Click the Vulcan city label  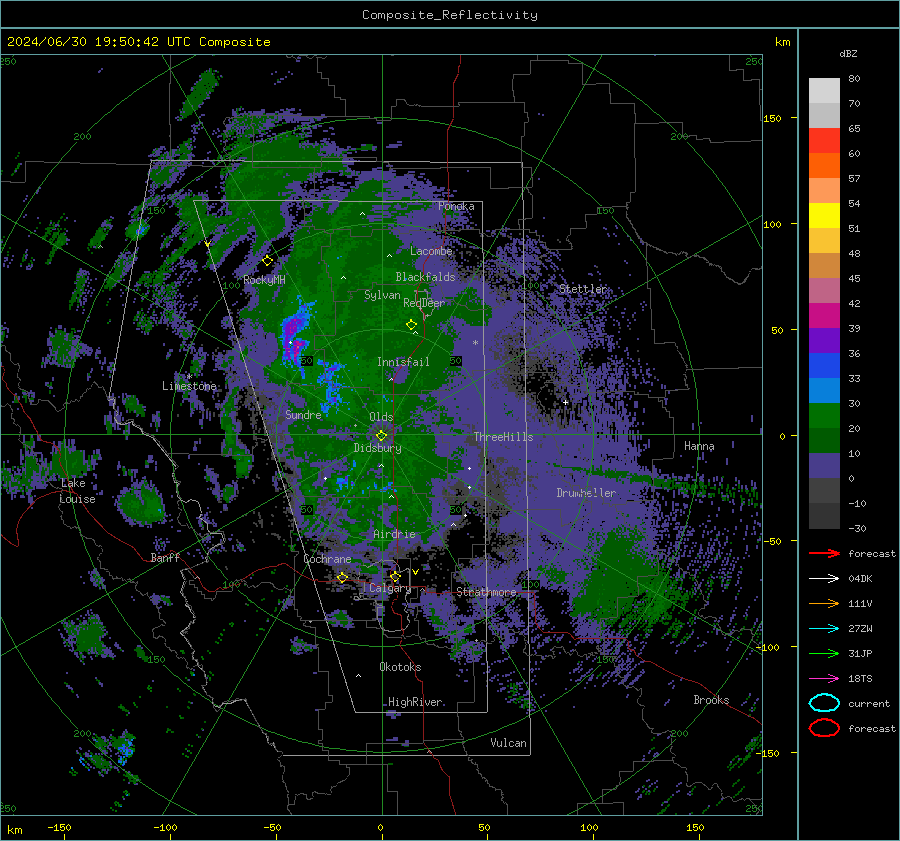pos(508,743)
